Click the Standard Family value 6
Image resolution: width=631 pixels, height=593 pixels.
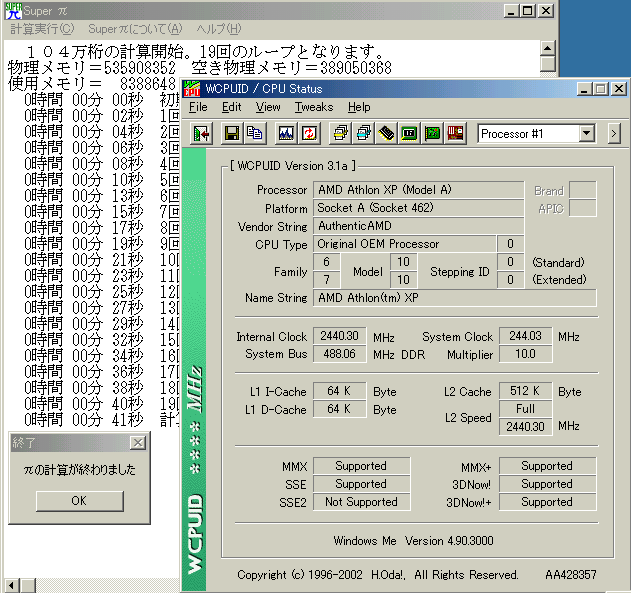[327, 261]
